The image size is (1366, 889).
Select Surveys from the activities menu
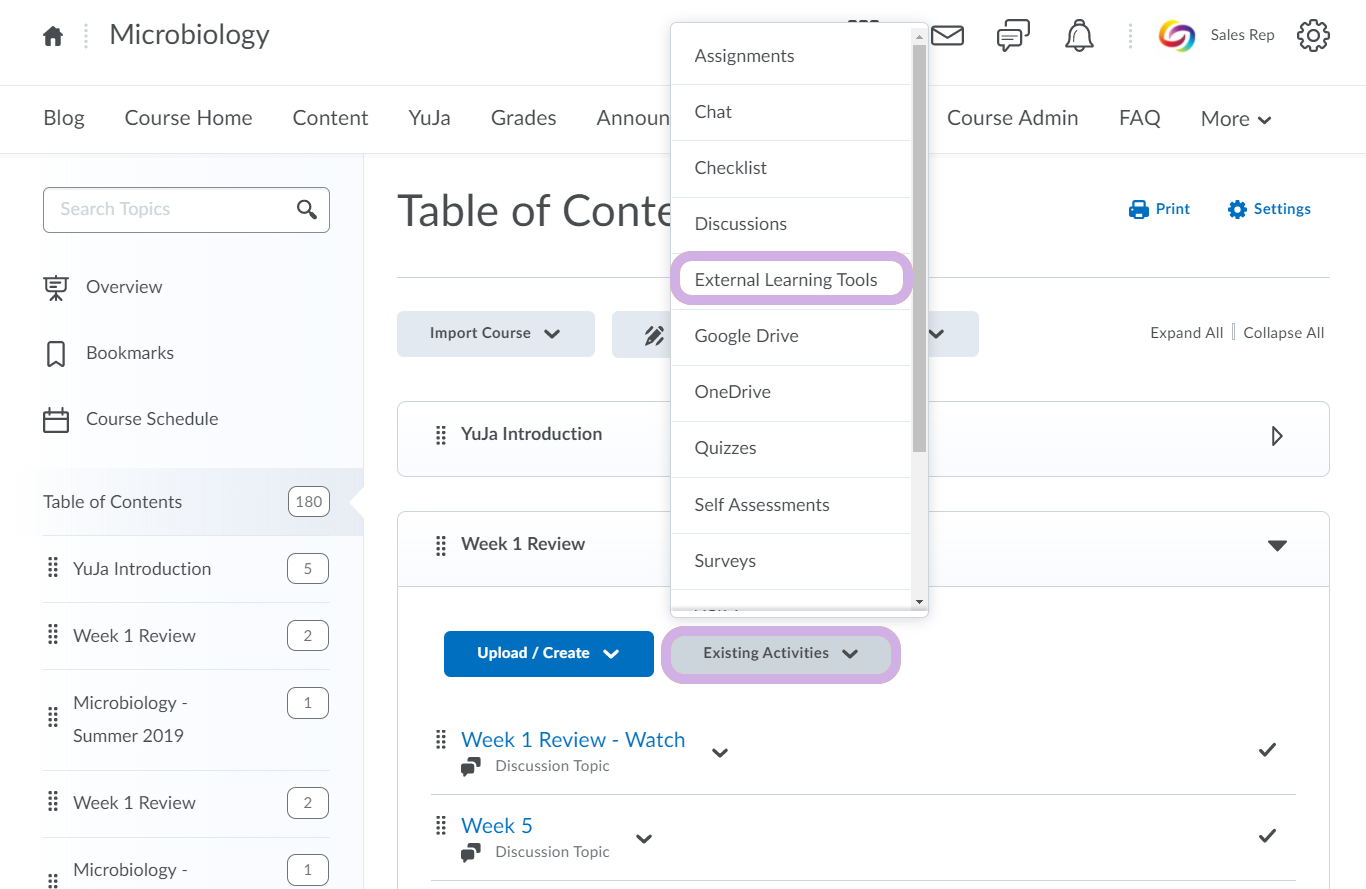point(791,561)
